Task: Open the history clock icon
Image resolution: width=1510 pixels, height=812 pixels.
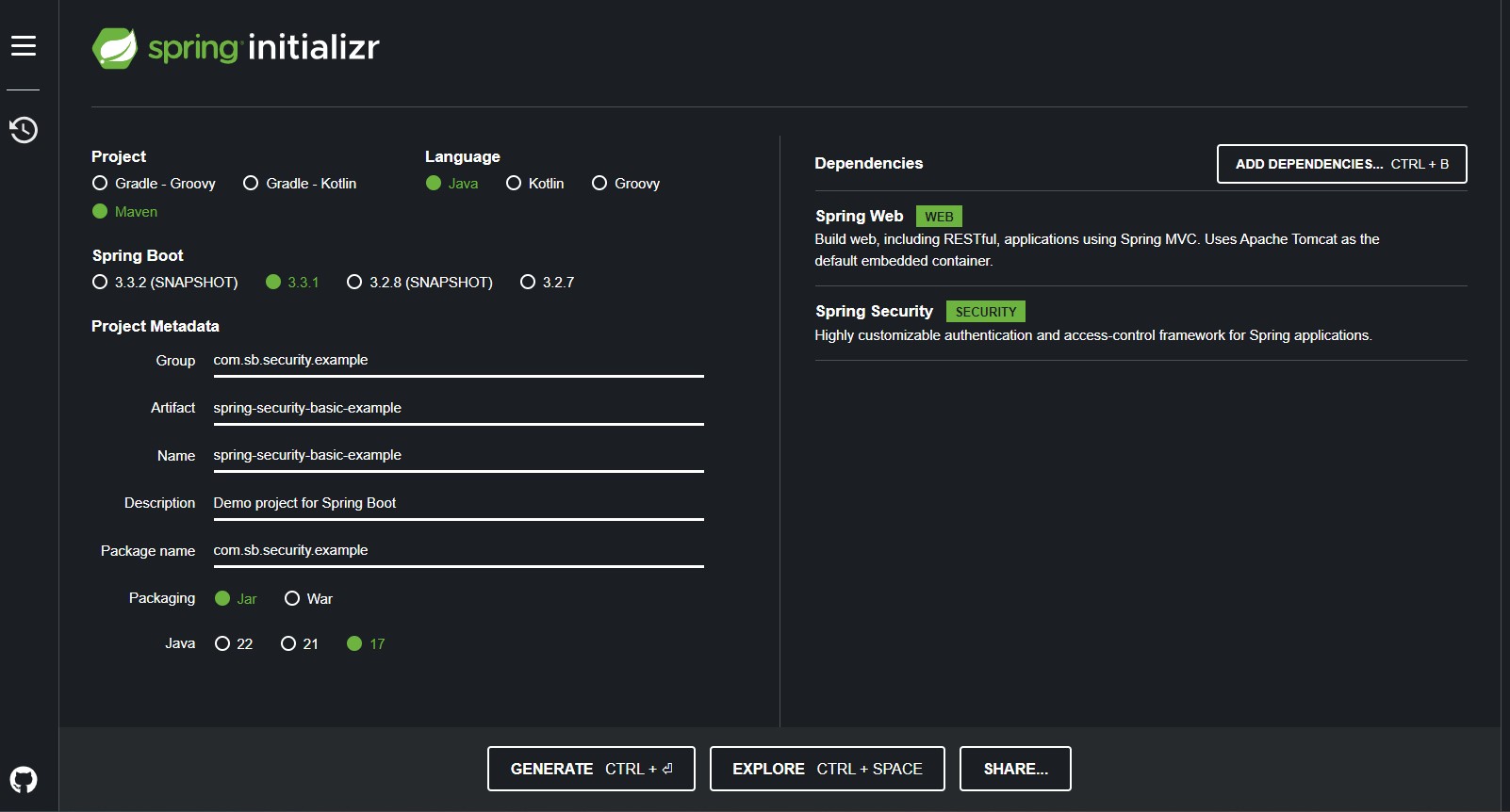Action: pos(24,129)
